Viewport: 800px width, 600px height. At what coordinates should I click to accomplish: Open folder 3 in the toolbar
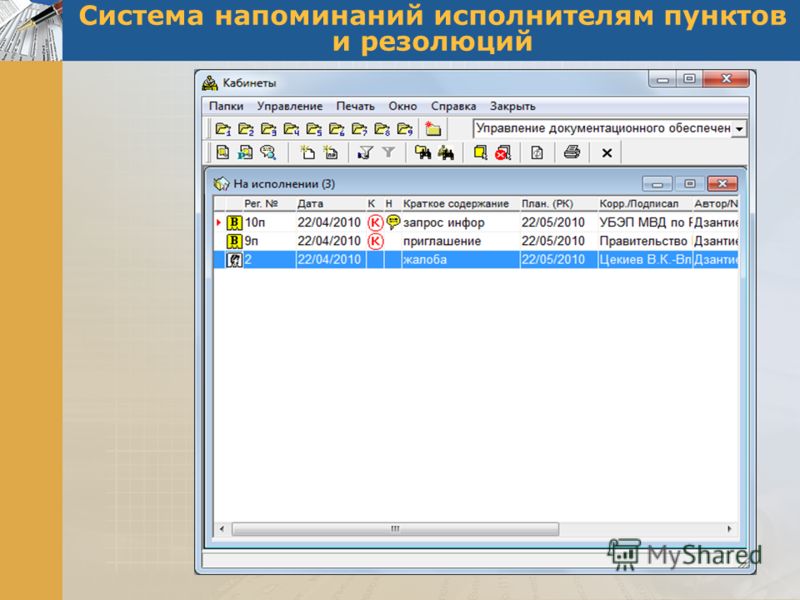tap(268, 129)
